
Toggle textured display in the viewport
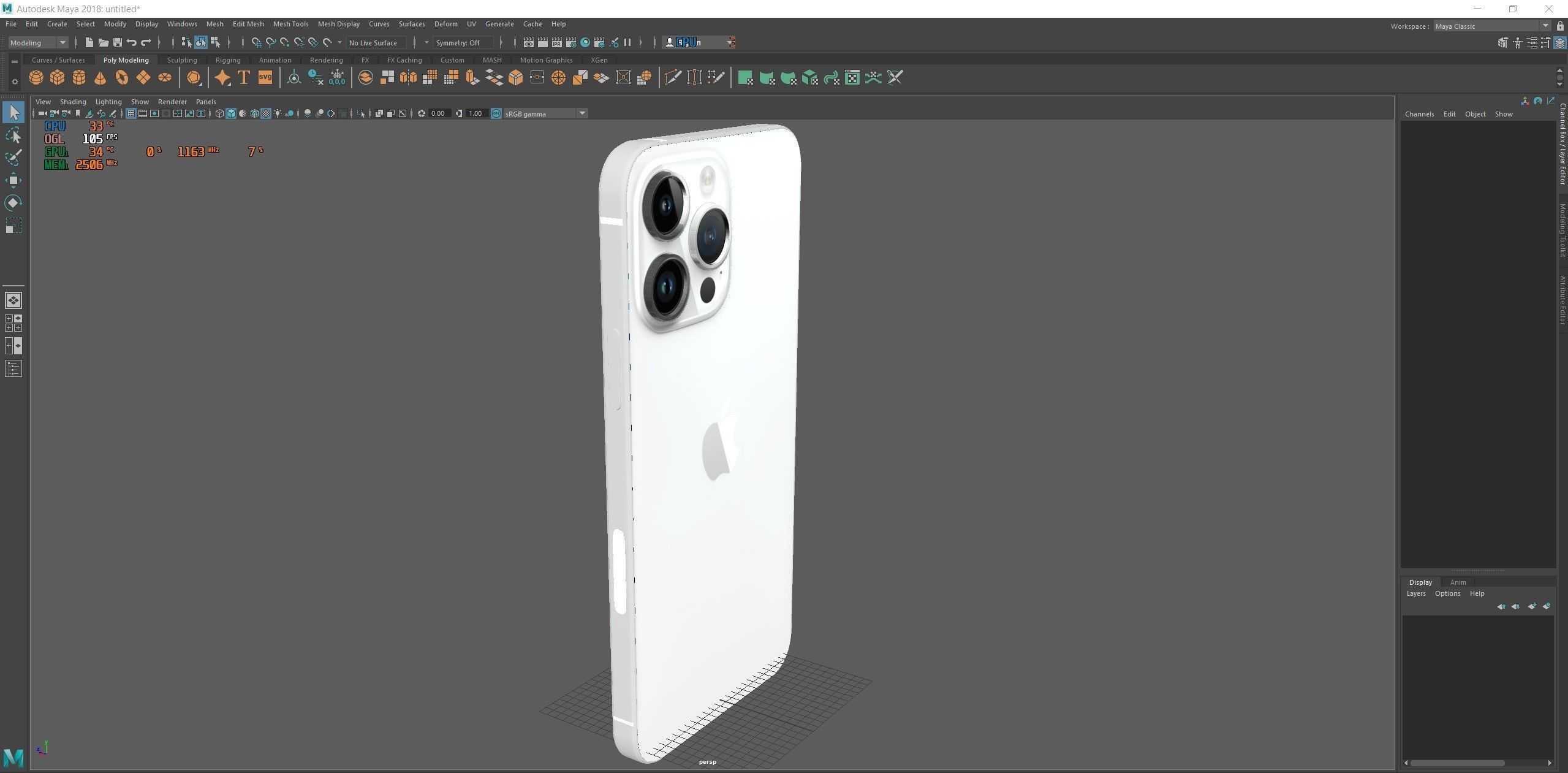[266, 113]
